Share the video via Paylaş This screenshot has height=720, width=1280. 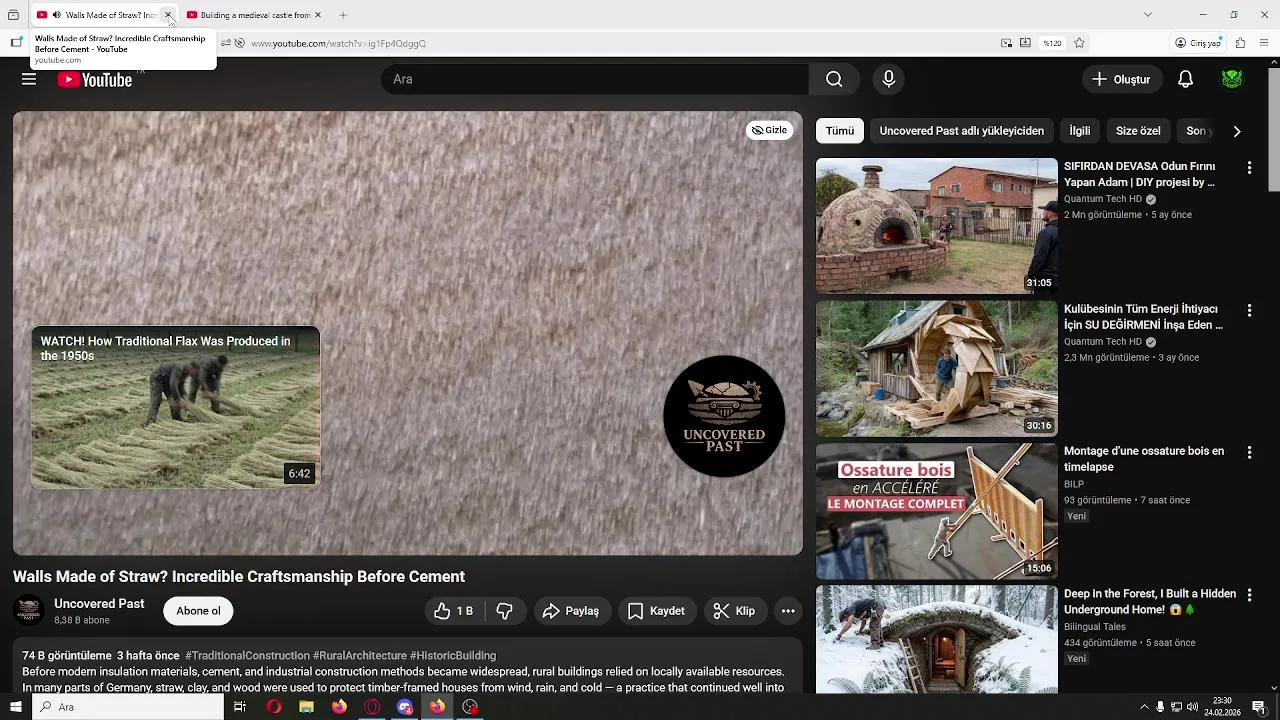coord(571,611)
